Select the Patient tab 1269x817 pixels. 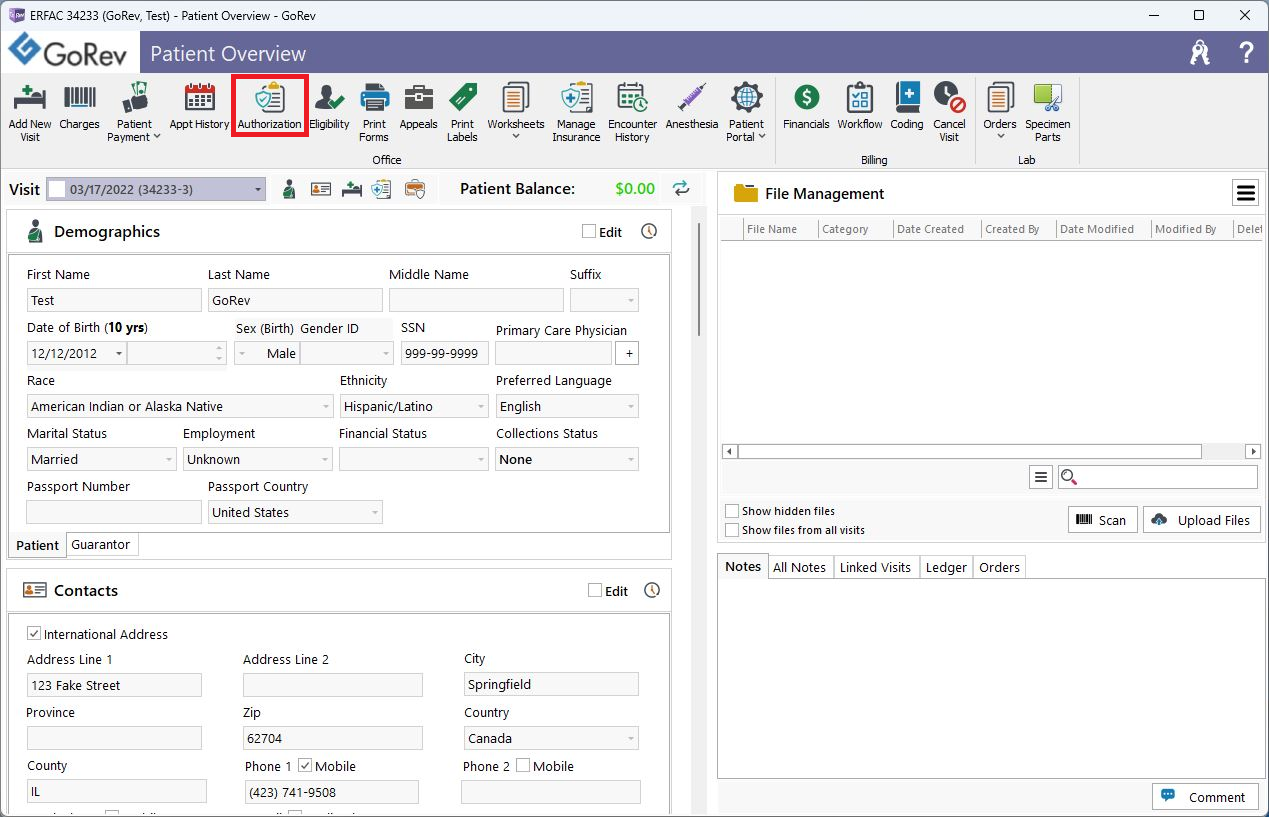click(38, 545)
